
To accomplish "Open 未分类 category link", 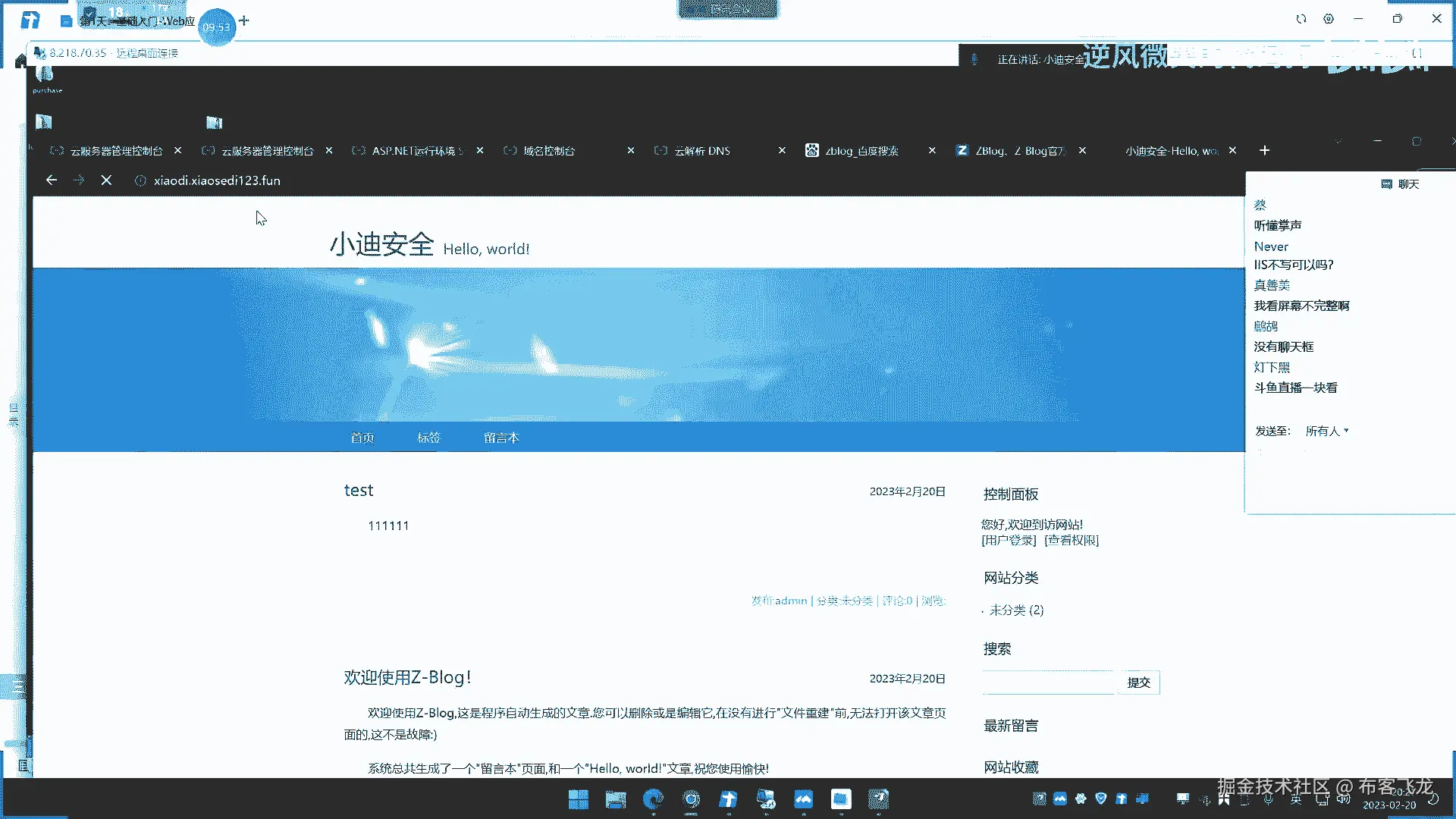I will [x=1007, y=610].
